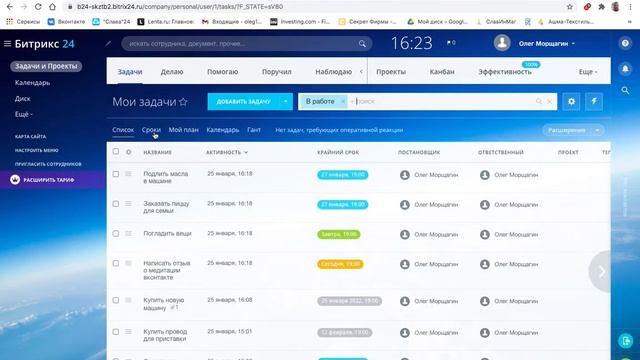This screenshot has height=360, width=640.
Task: Click the Добавить задачу button
Action: pyautogui.click(x=244, y=101)
